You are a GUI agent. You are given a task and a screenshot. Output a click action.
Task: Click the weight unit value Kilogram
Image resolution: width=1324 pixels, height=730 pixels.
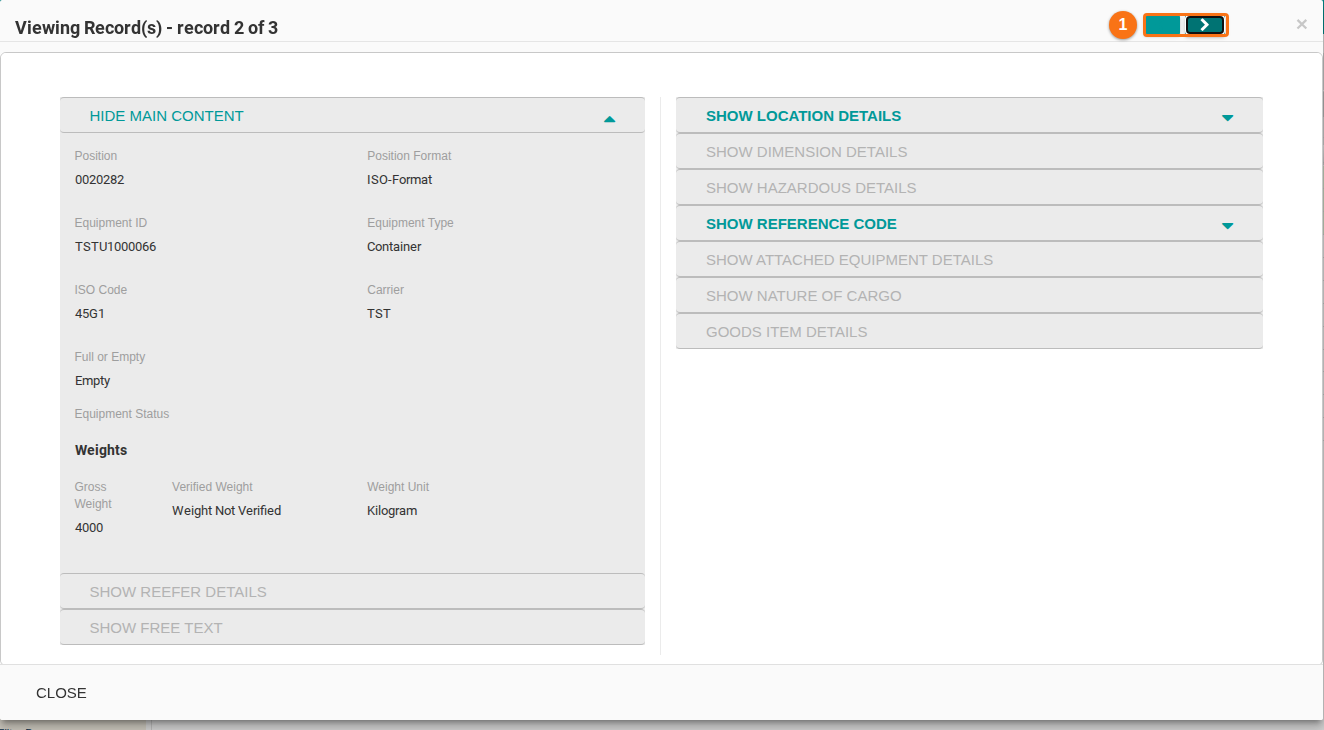[x=392, y=511]
